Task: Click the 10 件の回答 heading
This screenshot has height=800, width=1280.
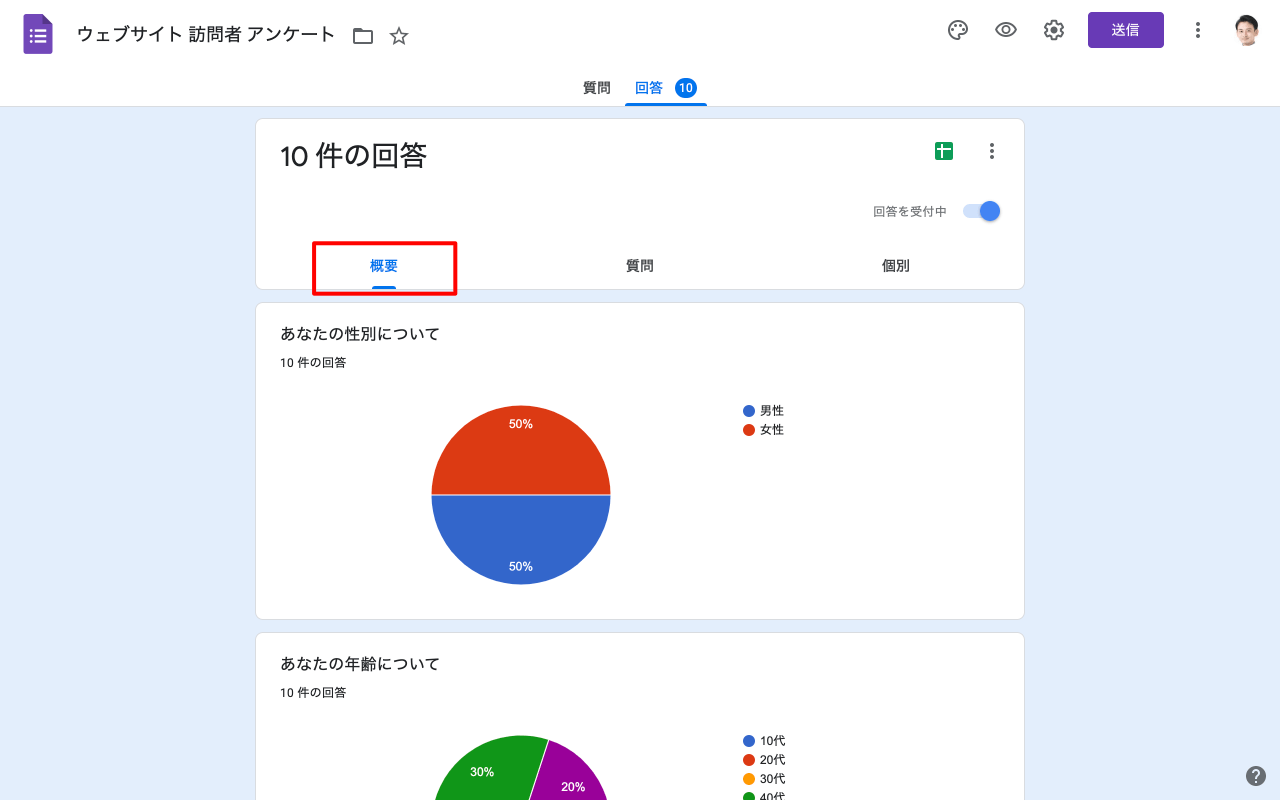Action: tap(353, 156)
